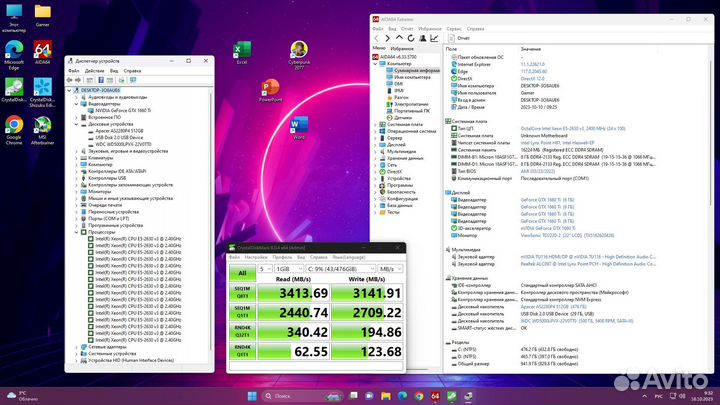This screenshot has height=405, width=720.
Task: Select WDC WD5000LPVX drive in Device Manager
Action: point(123,144)
